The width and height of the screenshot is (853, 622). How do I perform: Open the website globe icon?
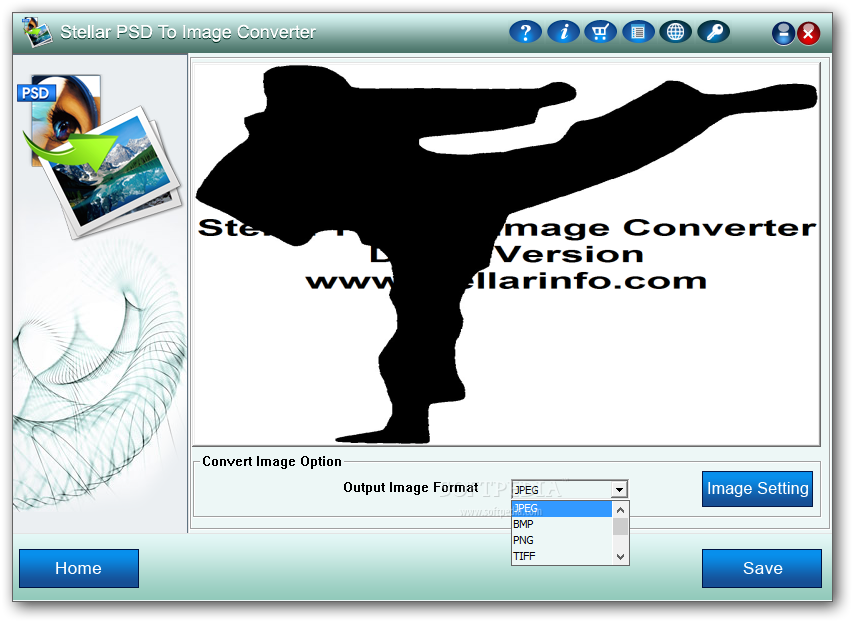pyautogui.click(x=675, y=32)
